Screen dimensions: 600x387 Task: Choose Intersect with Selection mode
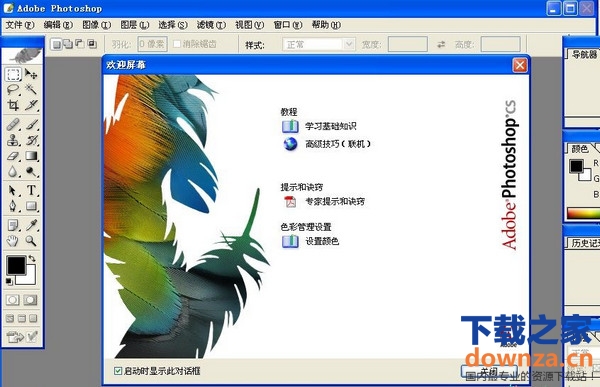tap(92, 44)
